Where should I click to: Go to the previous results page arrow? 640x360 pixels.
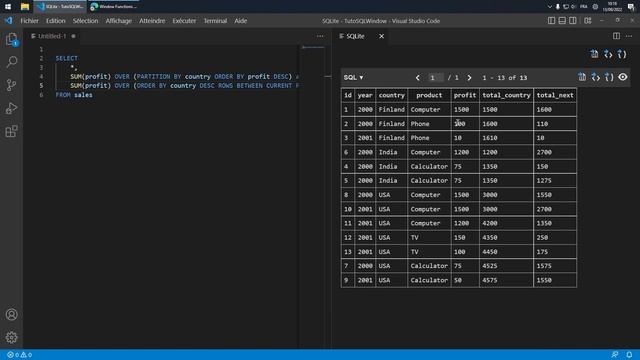[418, 78]
